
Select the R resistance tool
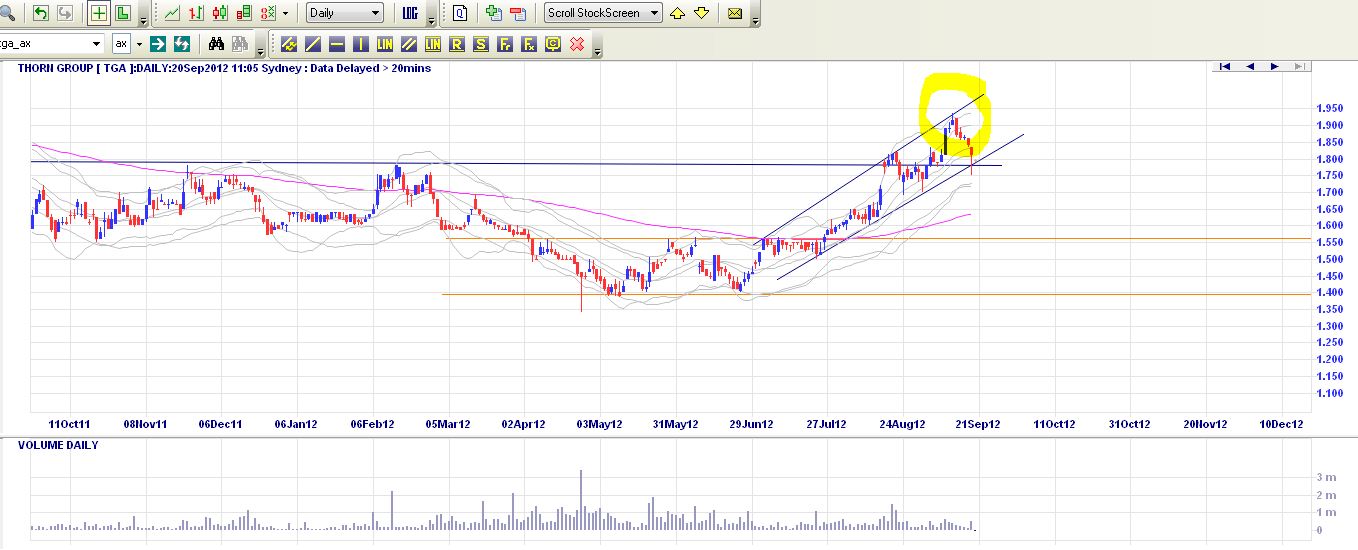pyautogui.click(x=456, y=44)
